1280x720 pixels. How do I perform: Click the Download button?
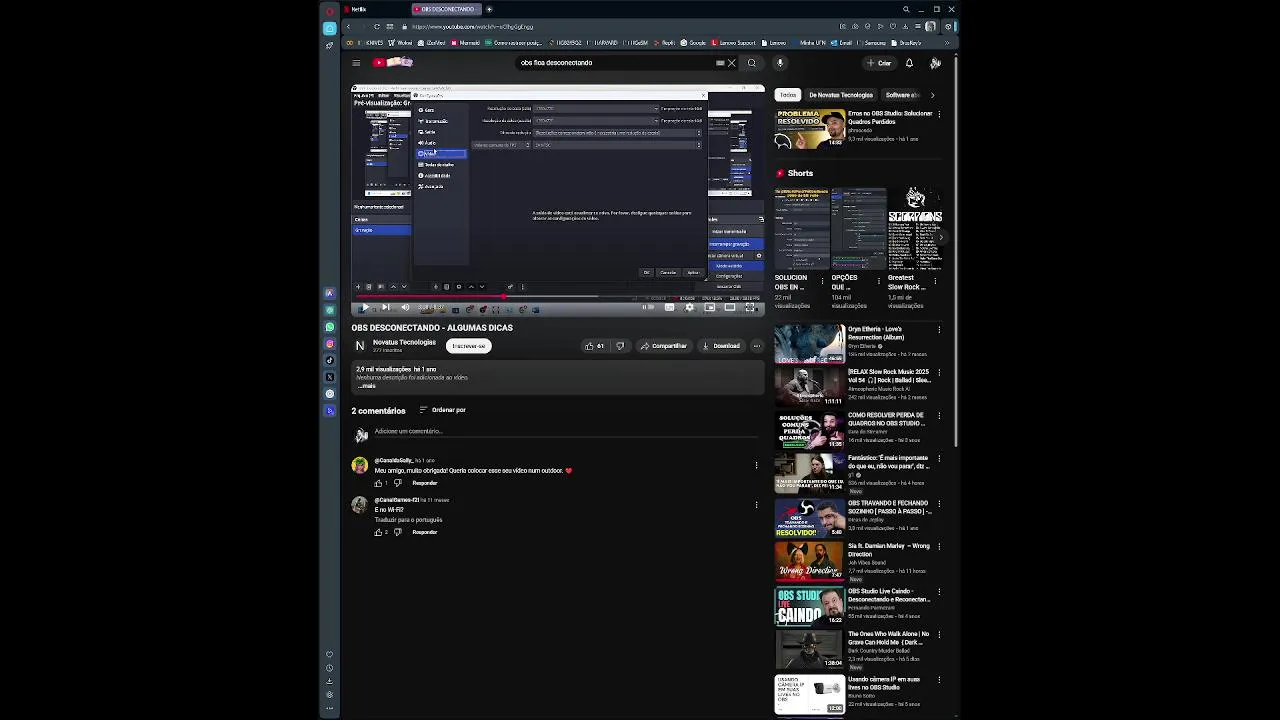coord(721,346)
